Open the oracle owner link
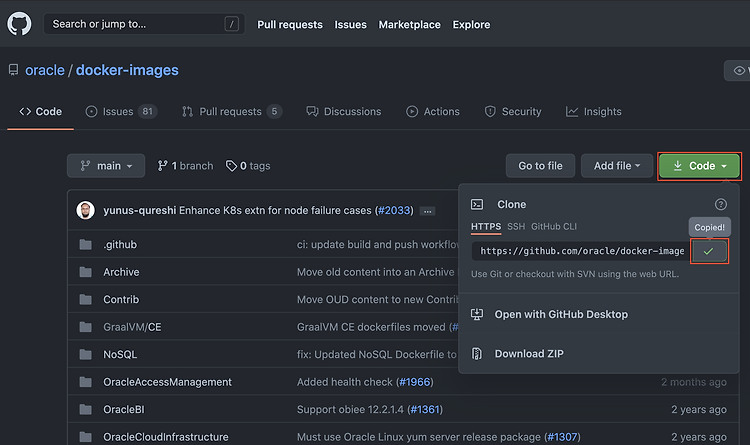Viewport: 750px width, 445px height. (x=45, y=70)
